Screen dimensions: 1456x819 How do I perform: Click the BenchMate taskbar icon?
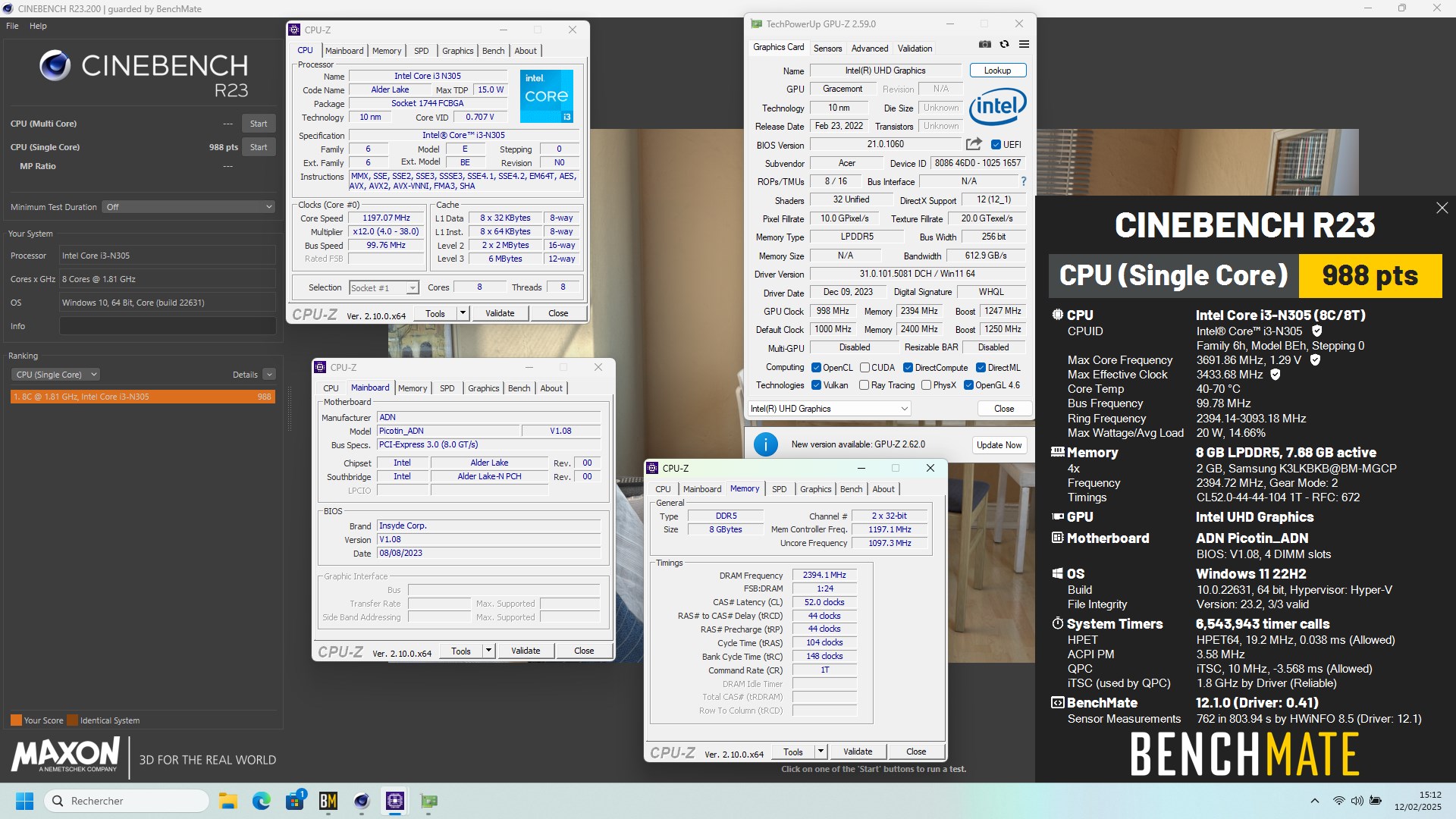pos(328,801)
